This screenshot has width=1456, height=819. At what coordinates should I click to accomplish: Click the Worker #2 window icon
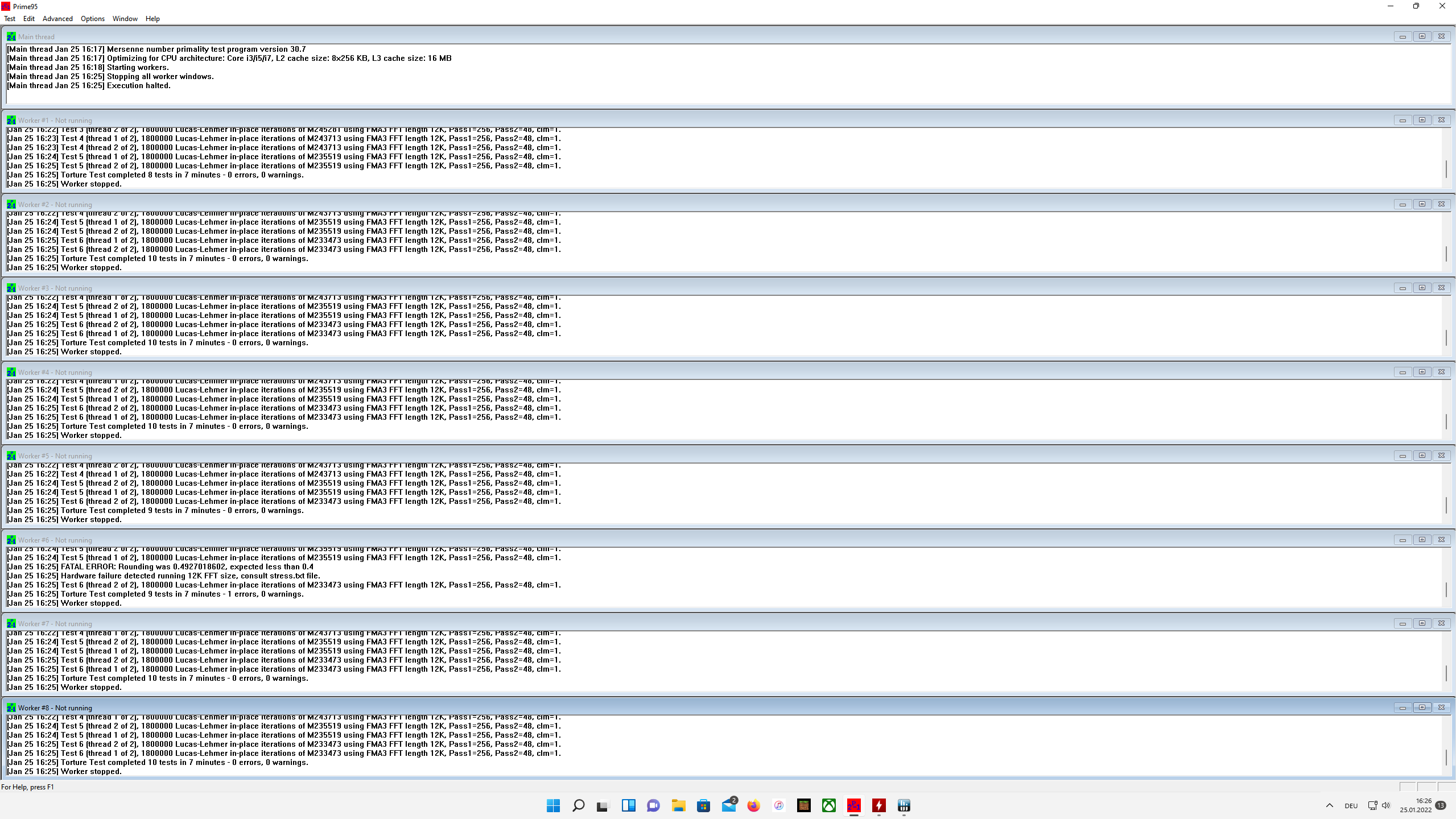(x=11, y=204)
